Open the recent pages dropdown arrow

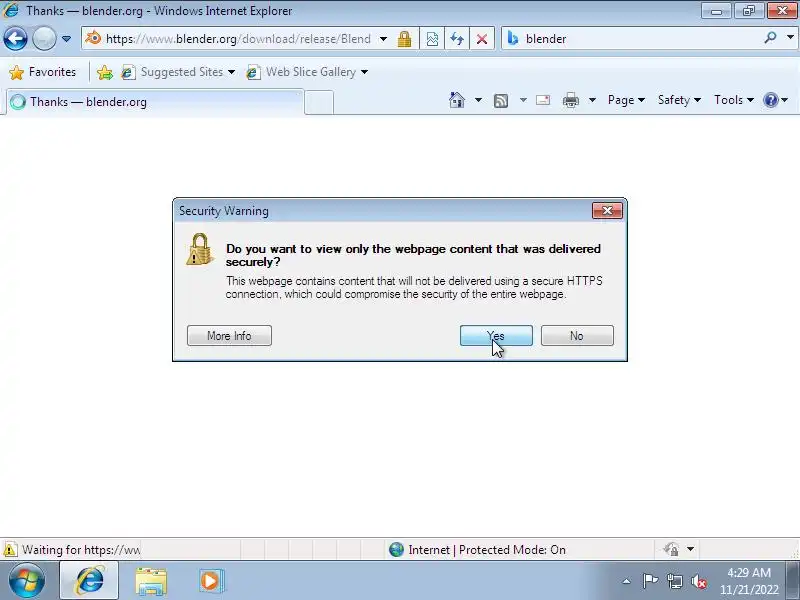66,39
